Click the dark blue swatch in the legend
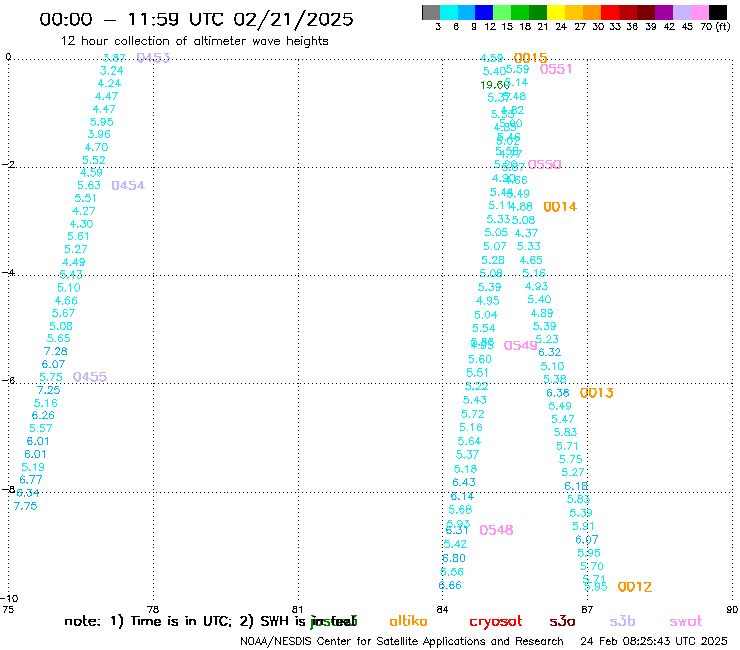This screenshot has width=740, height=650. [484, 12]
